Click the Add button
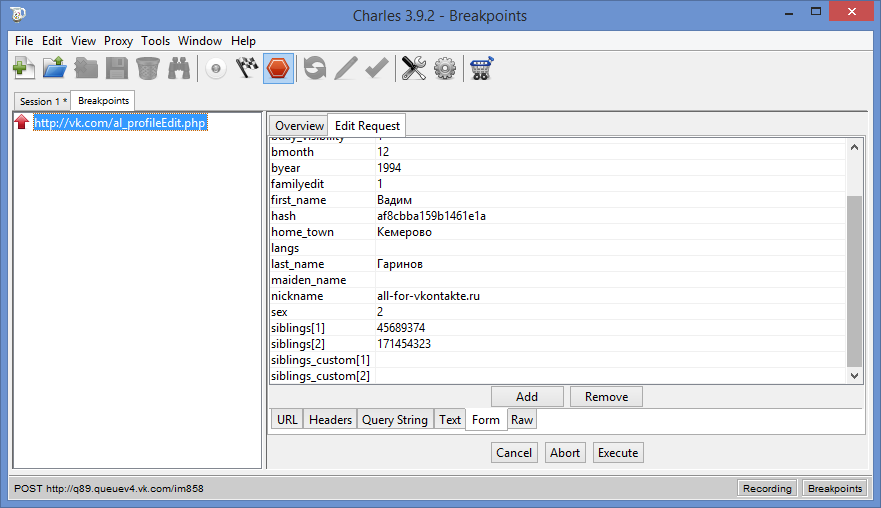The height and width of the screenshot is (508, 881). click(x=527, y=397)
